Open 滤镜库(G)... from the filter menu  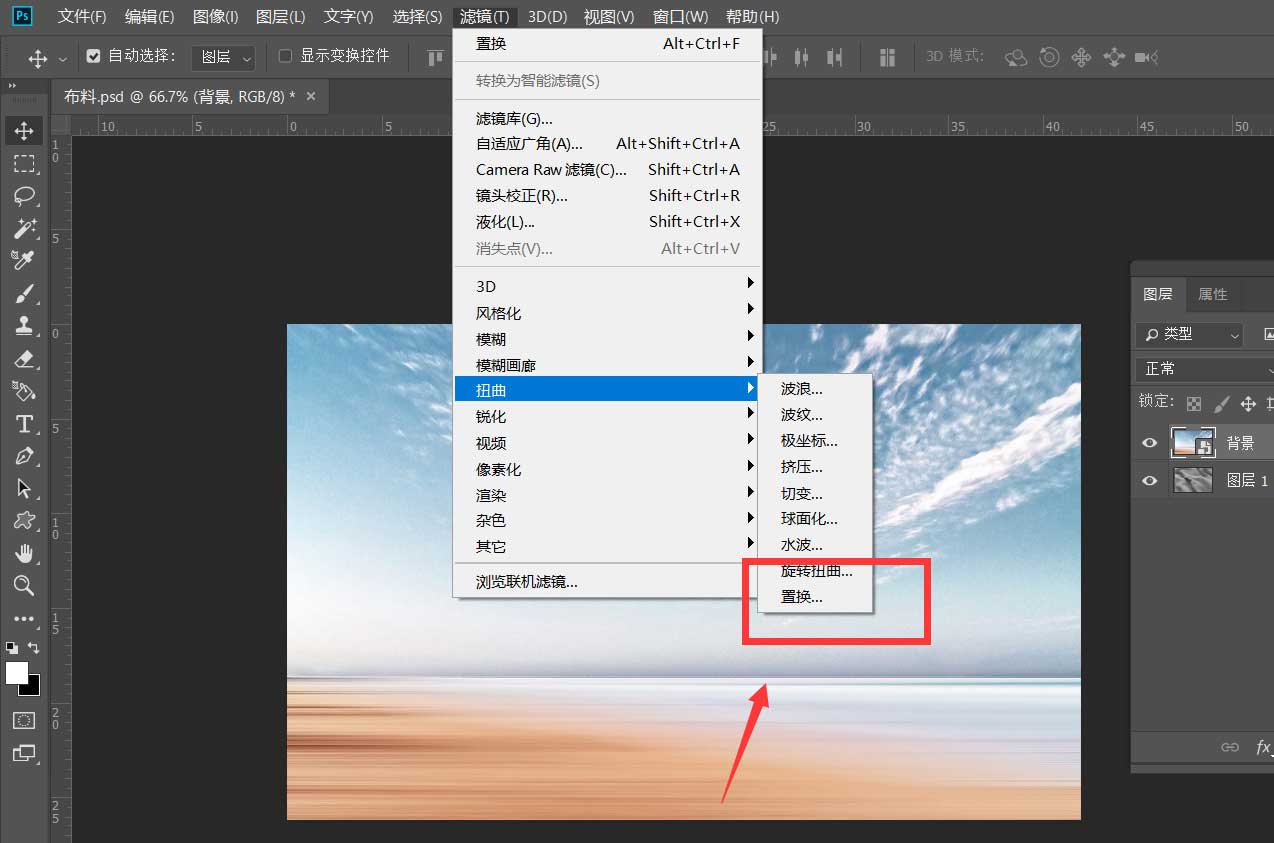tap(608, 119)
